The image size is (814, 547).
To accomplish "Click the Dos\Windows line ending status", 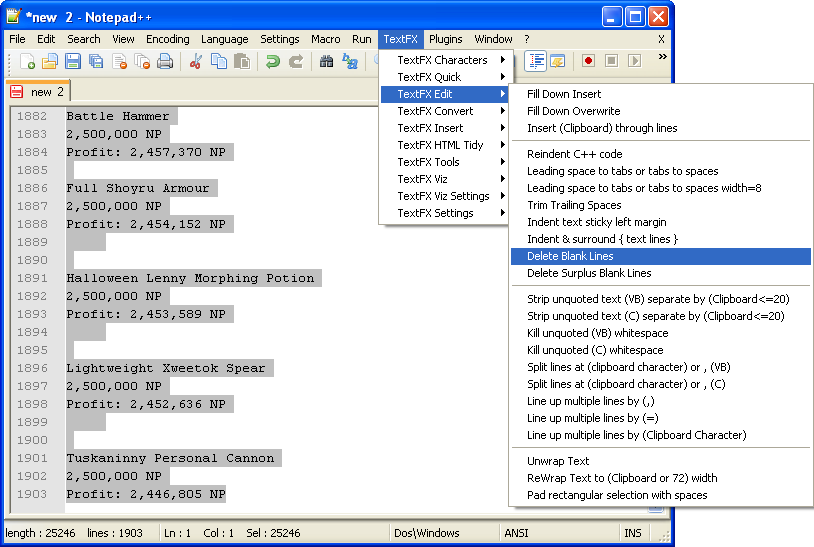I will (427, 533).
